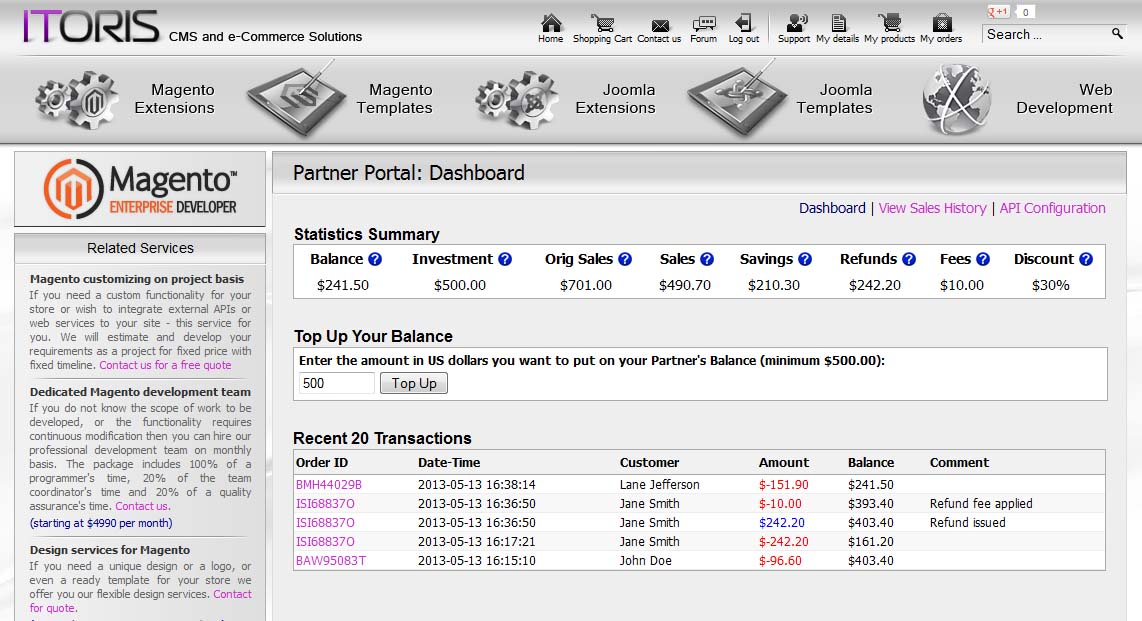This screenshot has height=621, width=1142.
Task: Show help for Orig Sales
Action: [x=625, y=259]
